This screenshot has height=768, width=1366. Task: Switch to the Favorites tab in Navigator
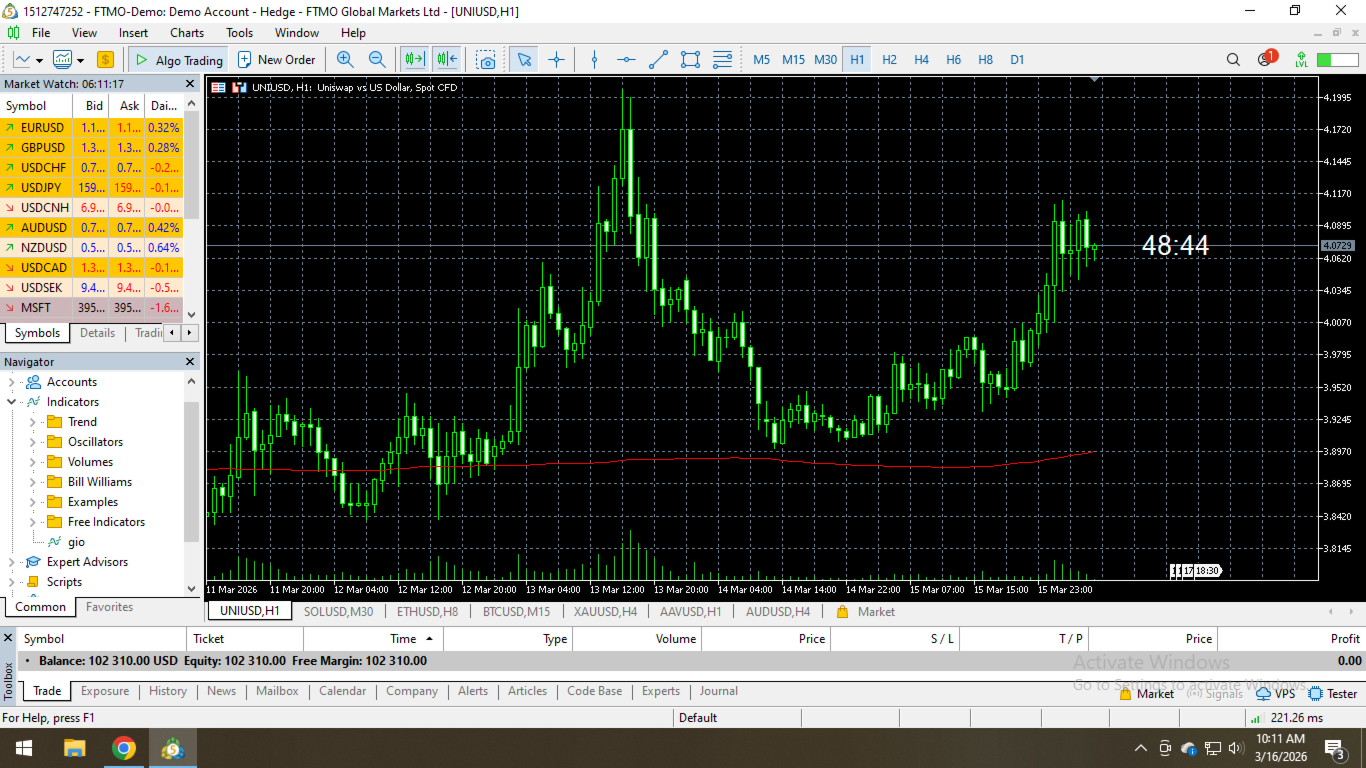pyautogui.click(x=109, y=607)
